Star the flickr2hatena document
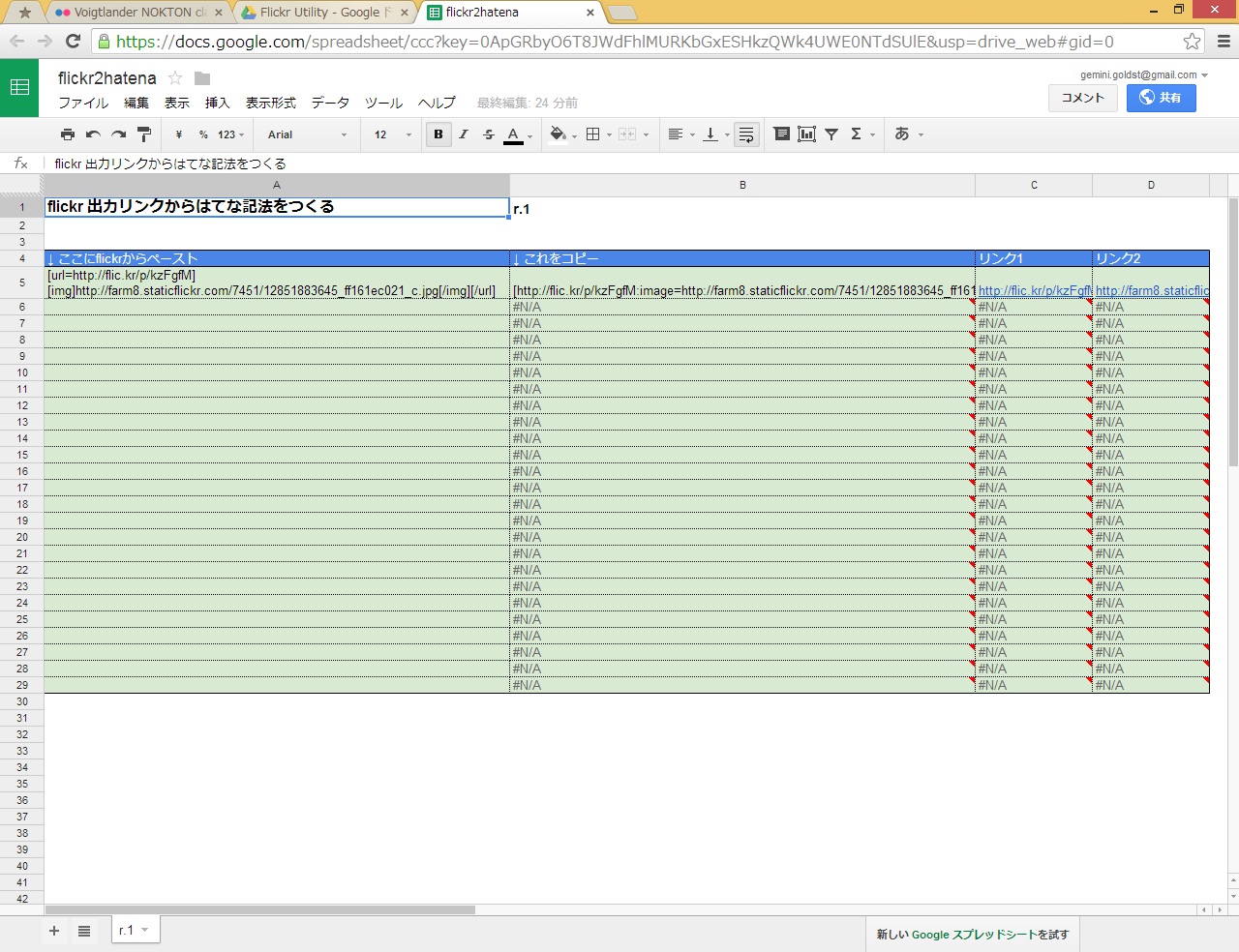Image resolution: width=1239 pixels, height=952 pixels. tap(175, 77)
